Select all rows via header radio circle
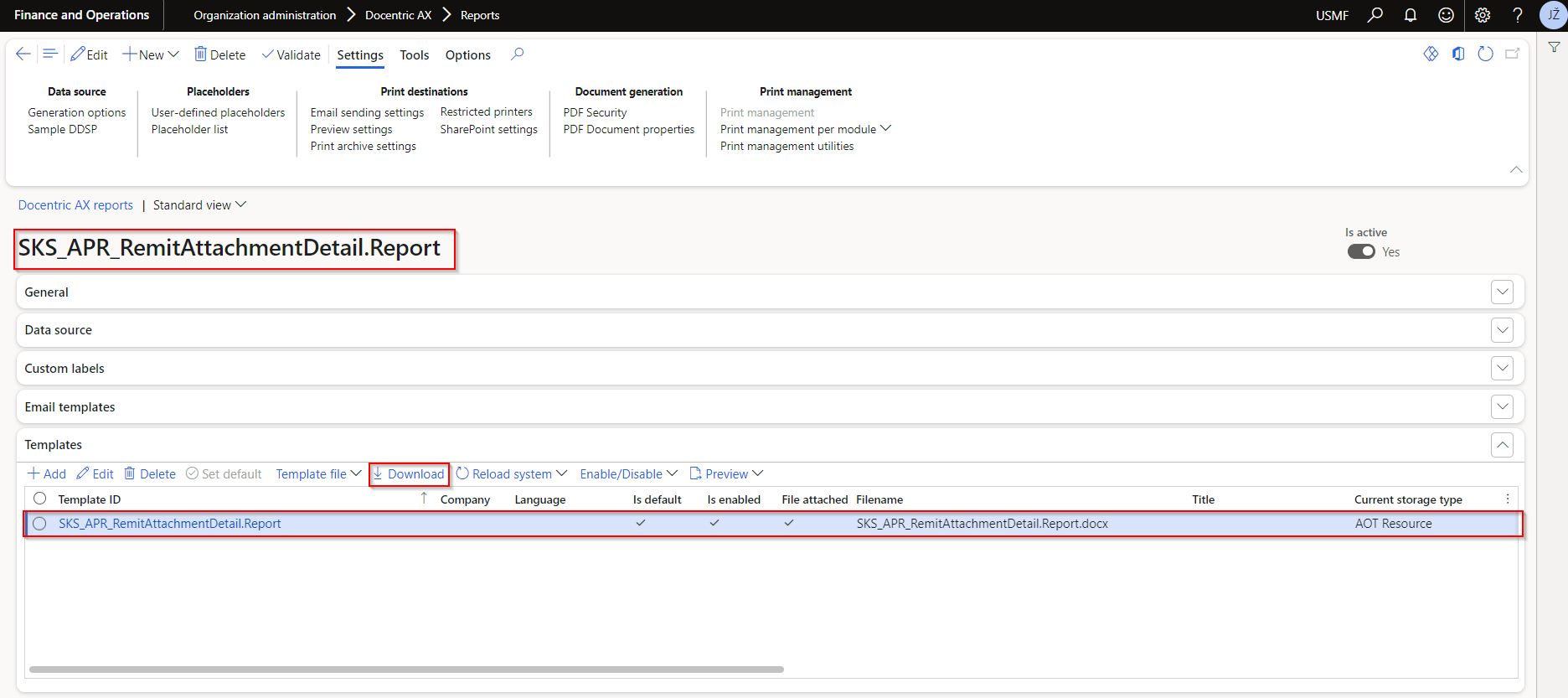Image resolution: width=1568 pixels, height=698 pixels. [39, 499]
